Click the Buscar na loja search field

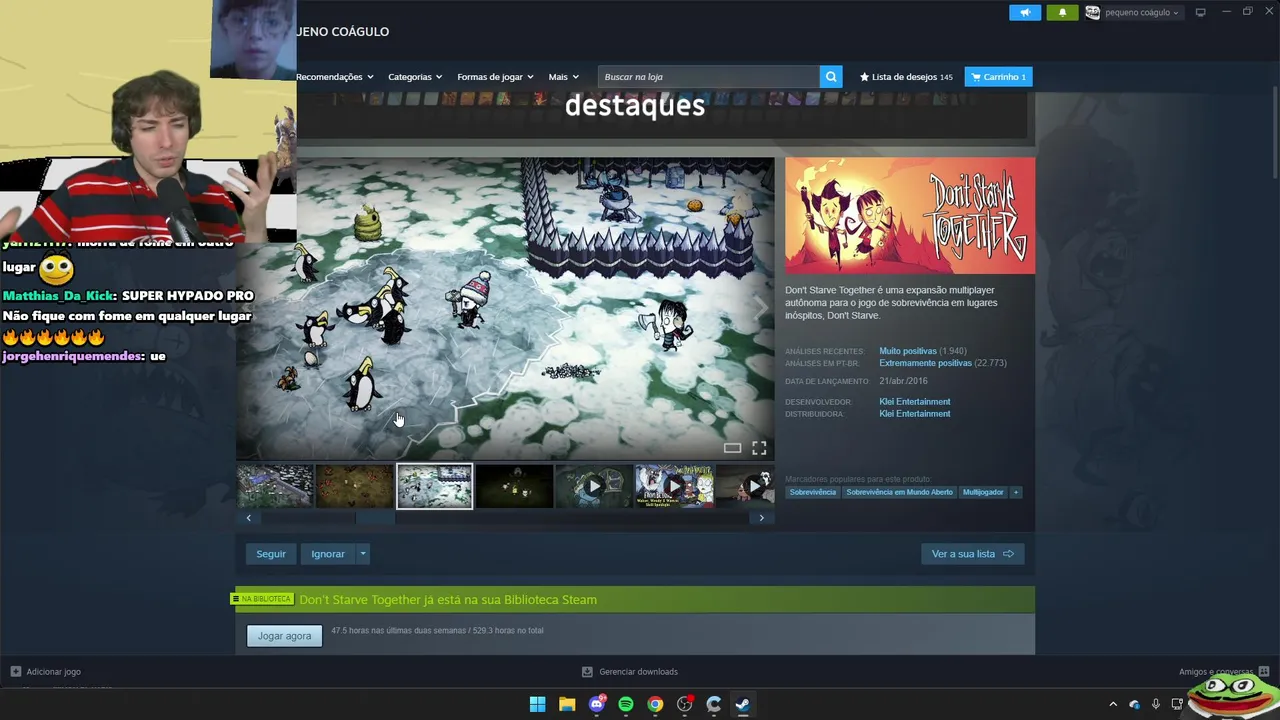tap(709, 77)
